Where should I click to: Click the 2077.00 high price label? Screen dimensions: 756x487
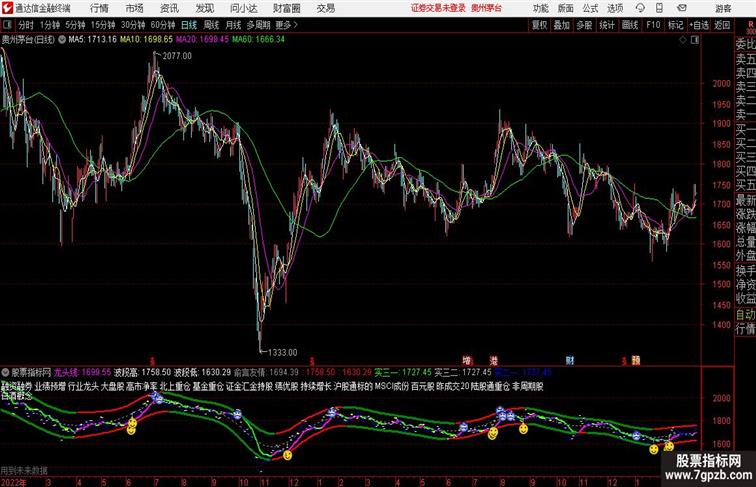(177, 56)
